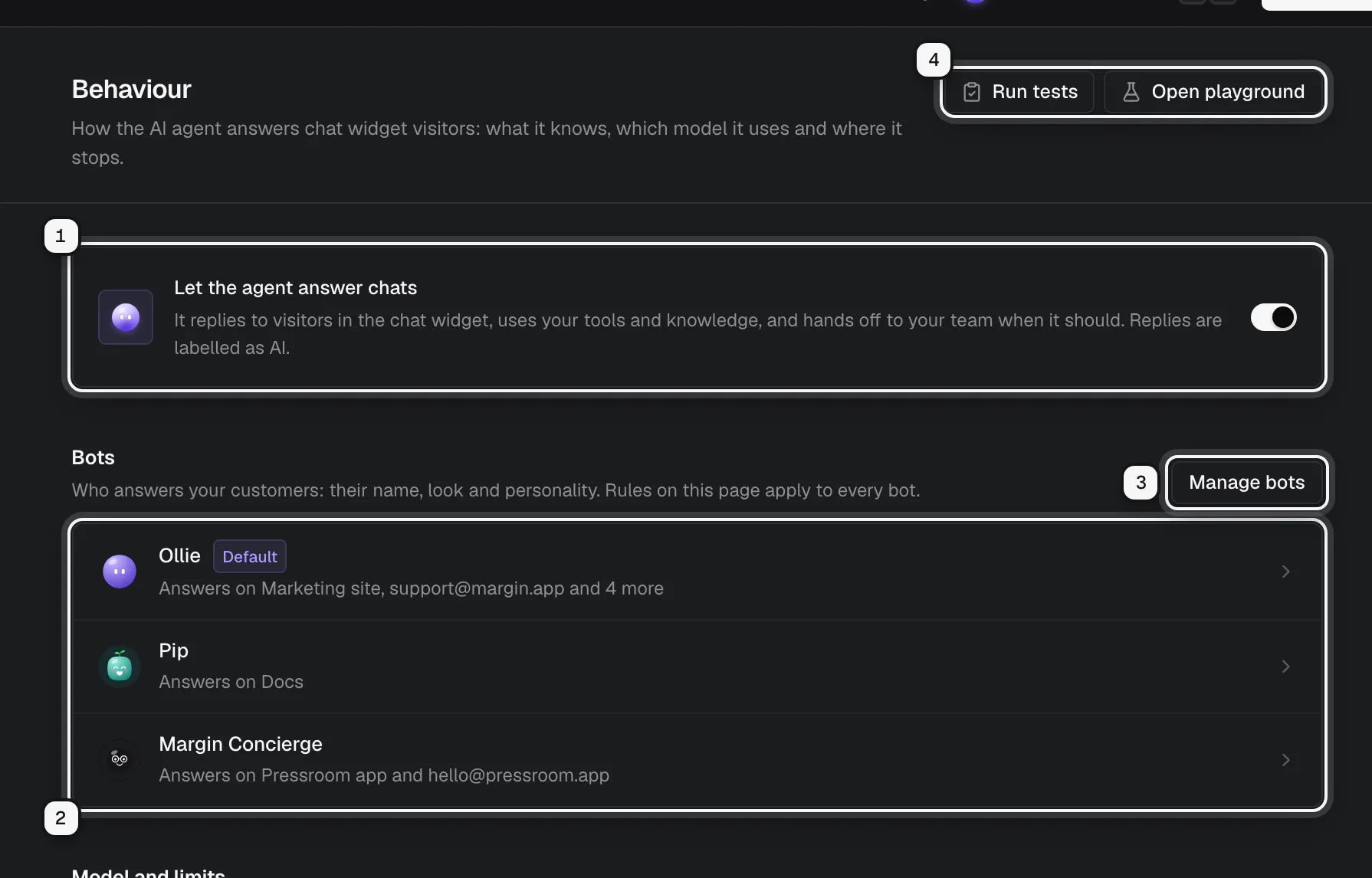
Task: Click Ollie's purple bot avatar
Action: [120, 572]
